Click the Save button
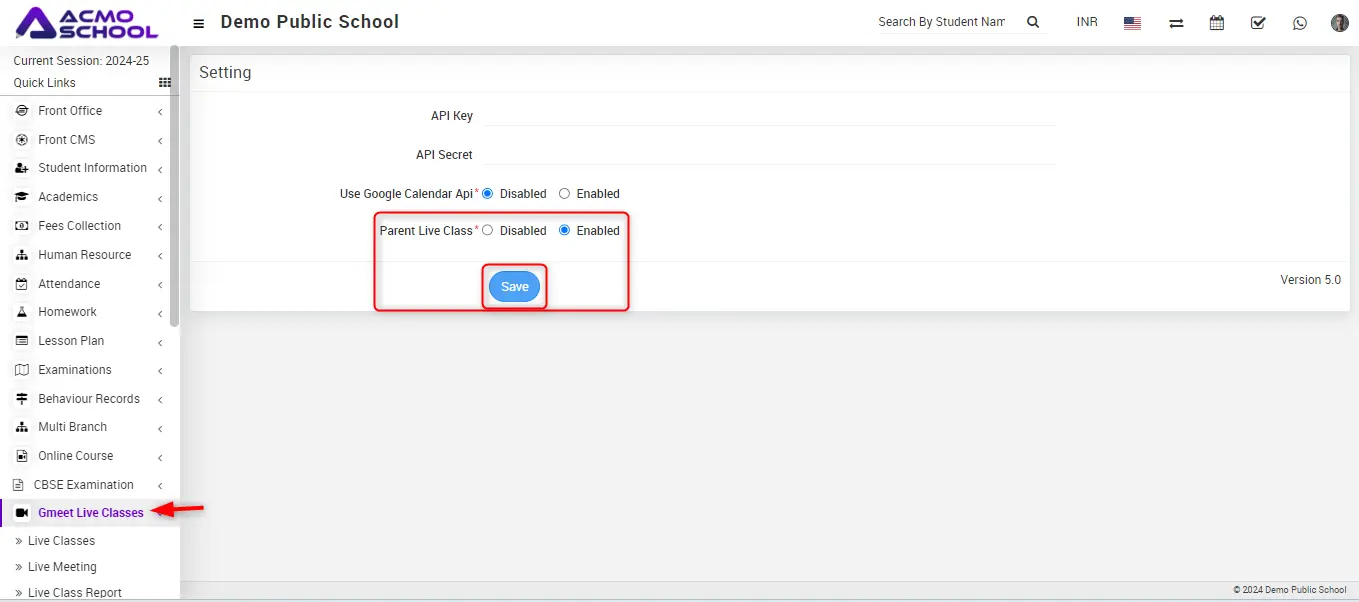This screenshot has height=602, width=1359. click(x=514, y=287)
